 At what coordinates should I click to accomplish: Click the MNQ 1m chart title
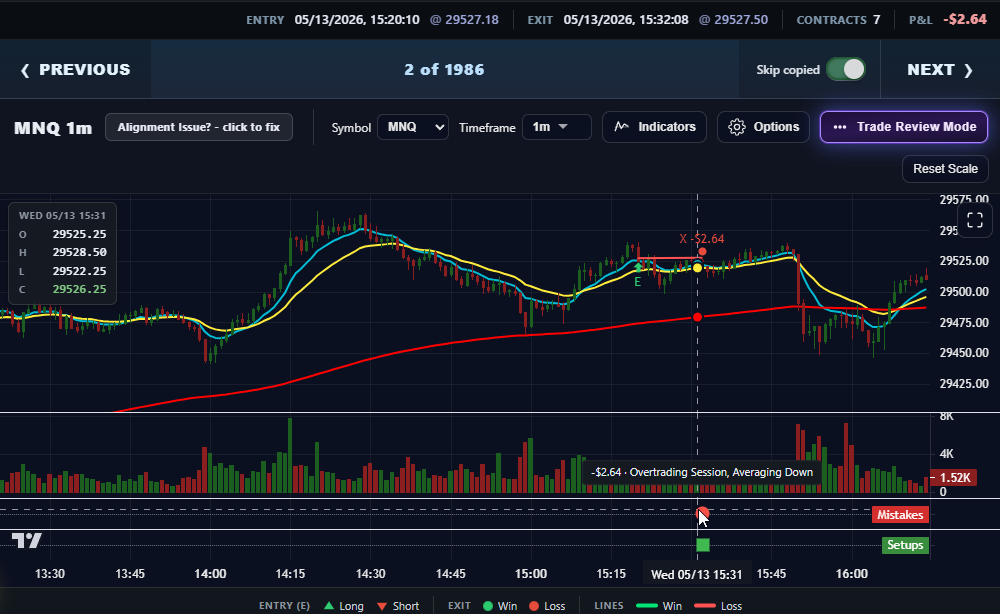pos(53,128)
